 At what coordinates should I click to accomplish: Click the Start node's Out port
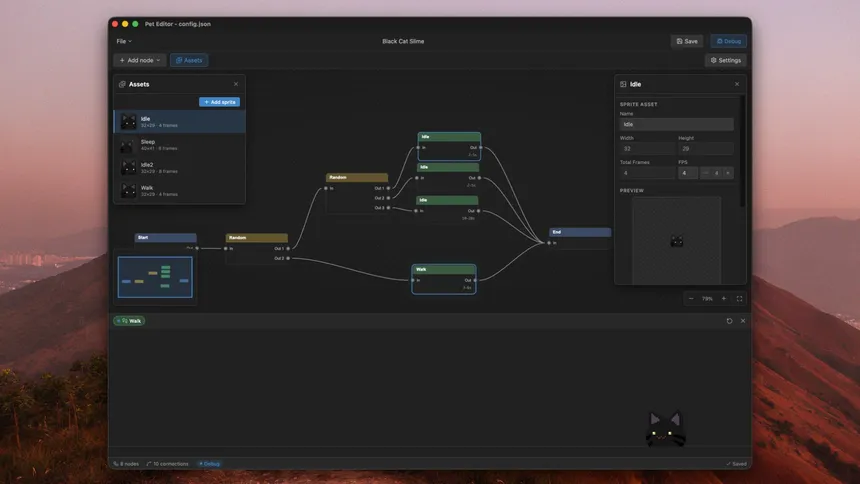[197, 248]
